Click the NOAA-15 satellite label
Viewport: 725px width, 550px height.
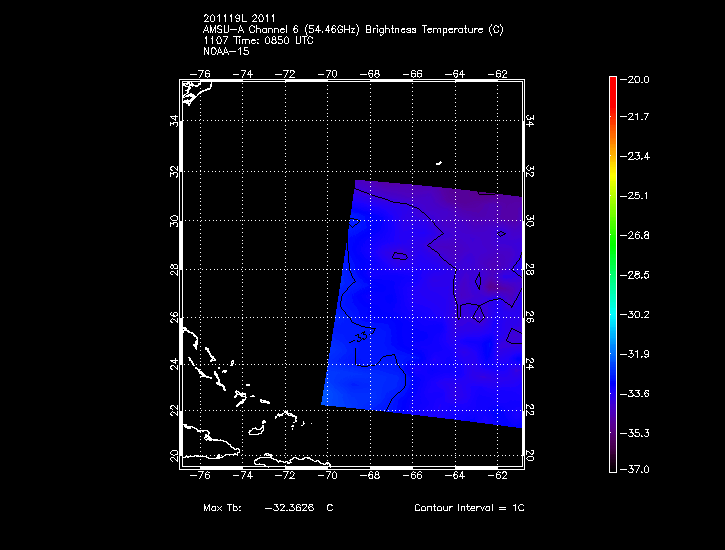226,51
